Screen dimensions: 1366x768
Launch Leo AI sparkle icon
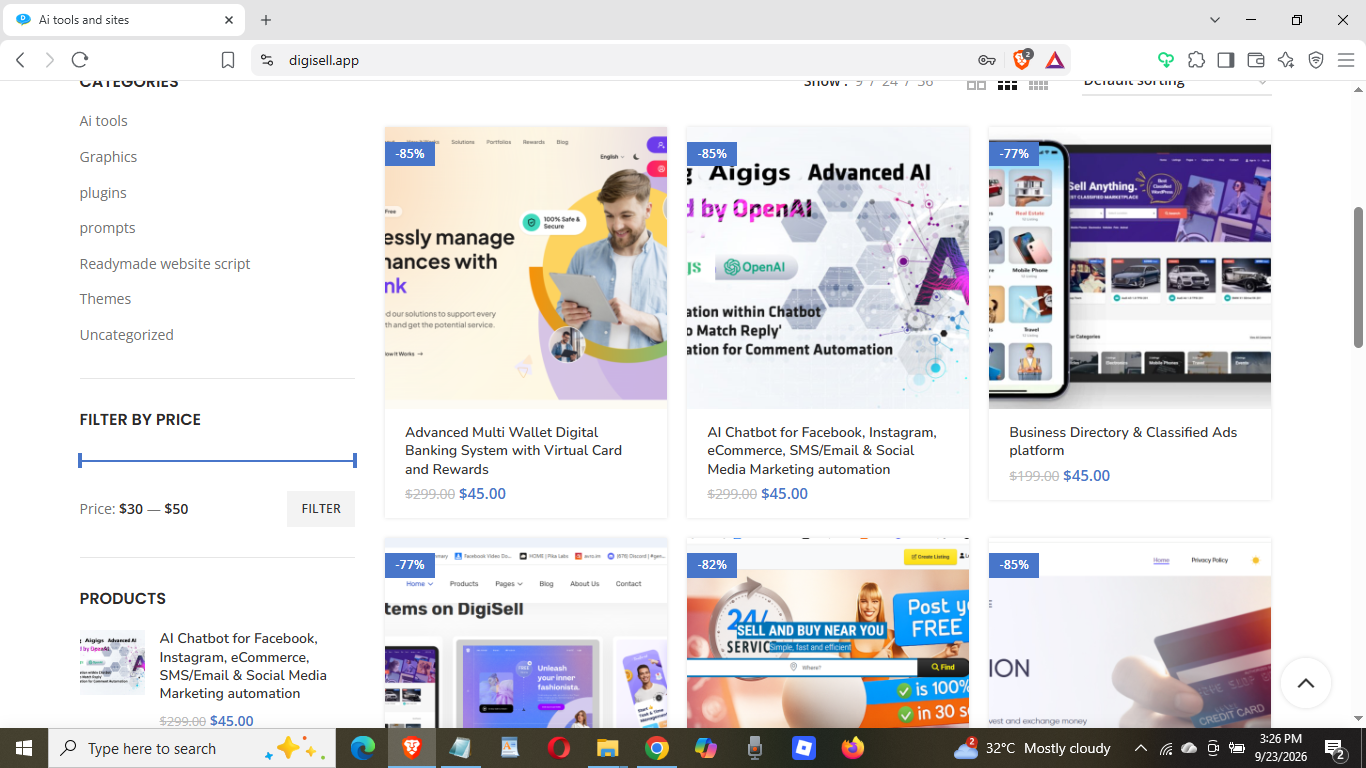coord(1286,60)
